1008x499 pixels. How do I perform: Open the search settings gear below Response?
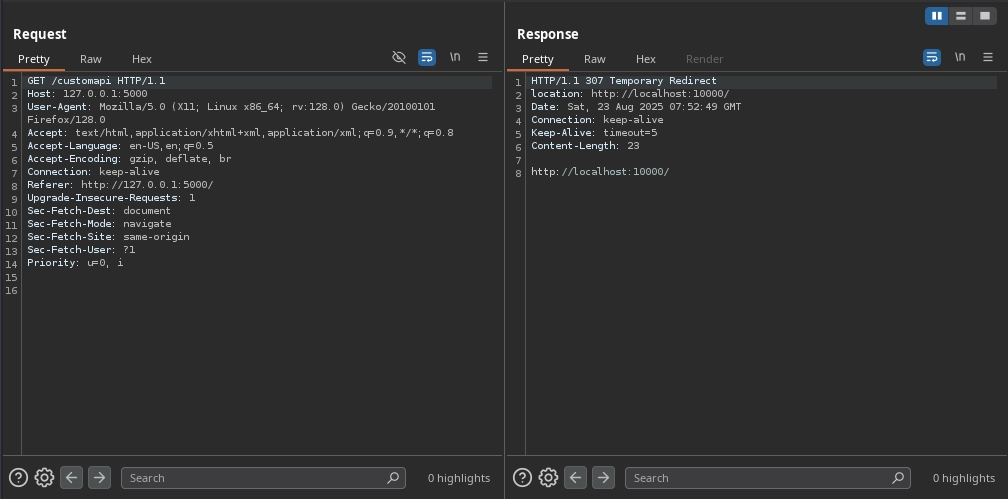point(548,478)
